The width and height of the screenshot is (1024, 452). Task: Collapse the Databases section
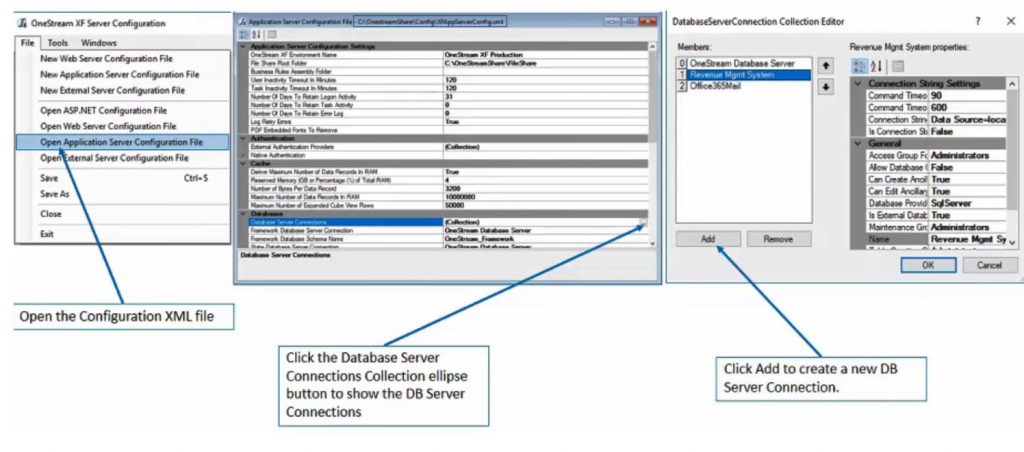244,214
